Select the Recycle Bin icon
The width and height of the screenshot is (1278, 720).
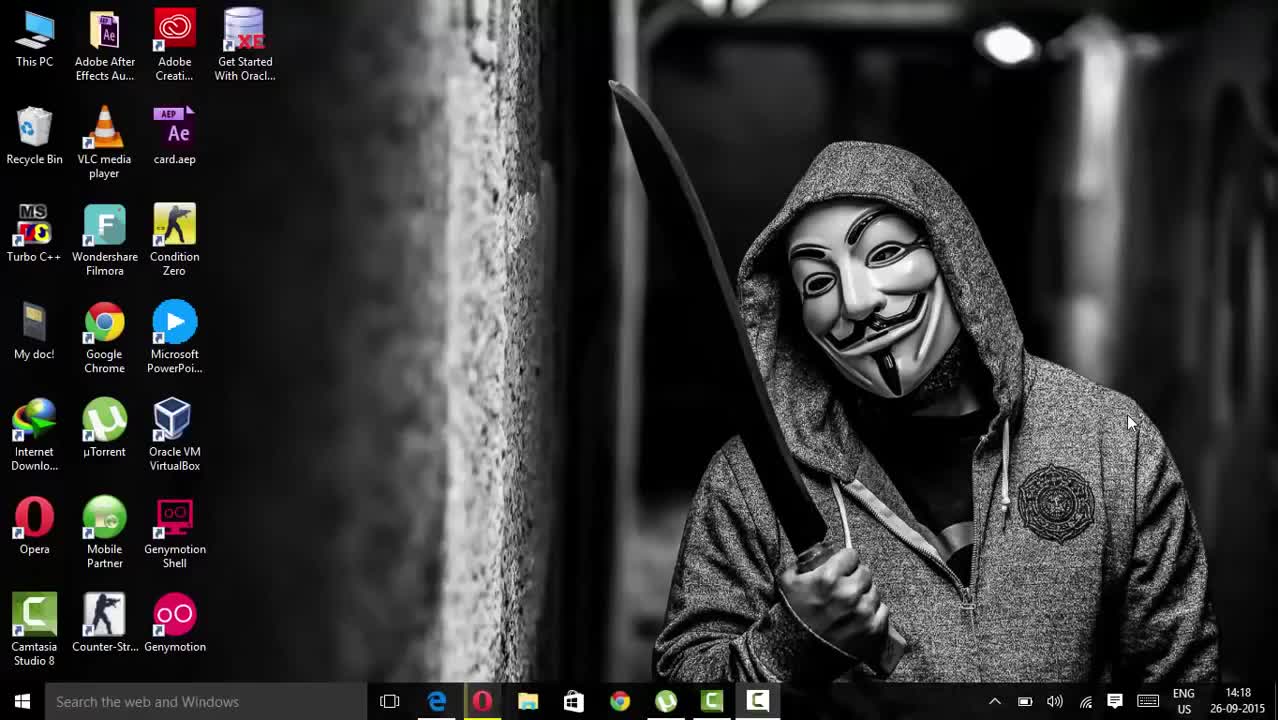[34, 137]
